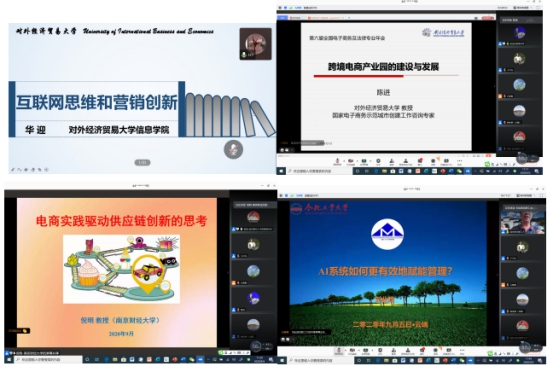
Task: Open invite icon in toolbar below 跨境电商 slide
Action: 392,161
